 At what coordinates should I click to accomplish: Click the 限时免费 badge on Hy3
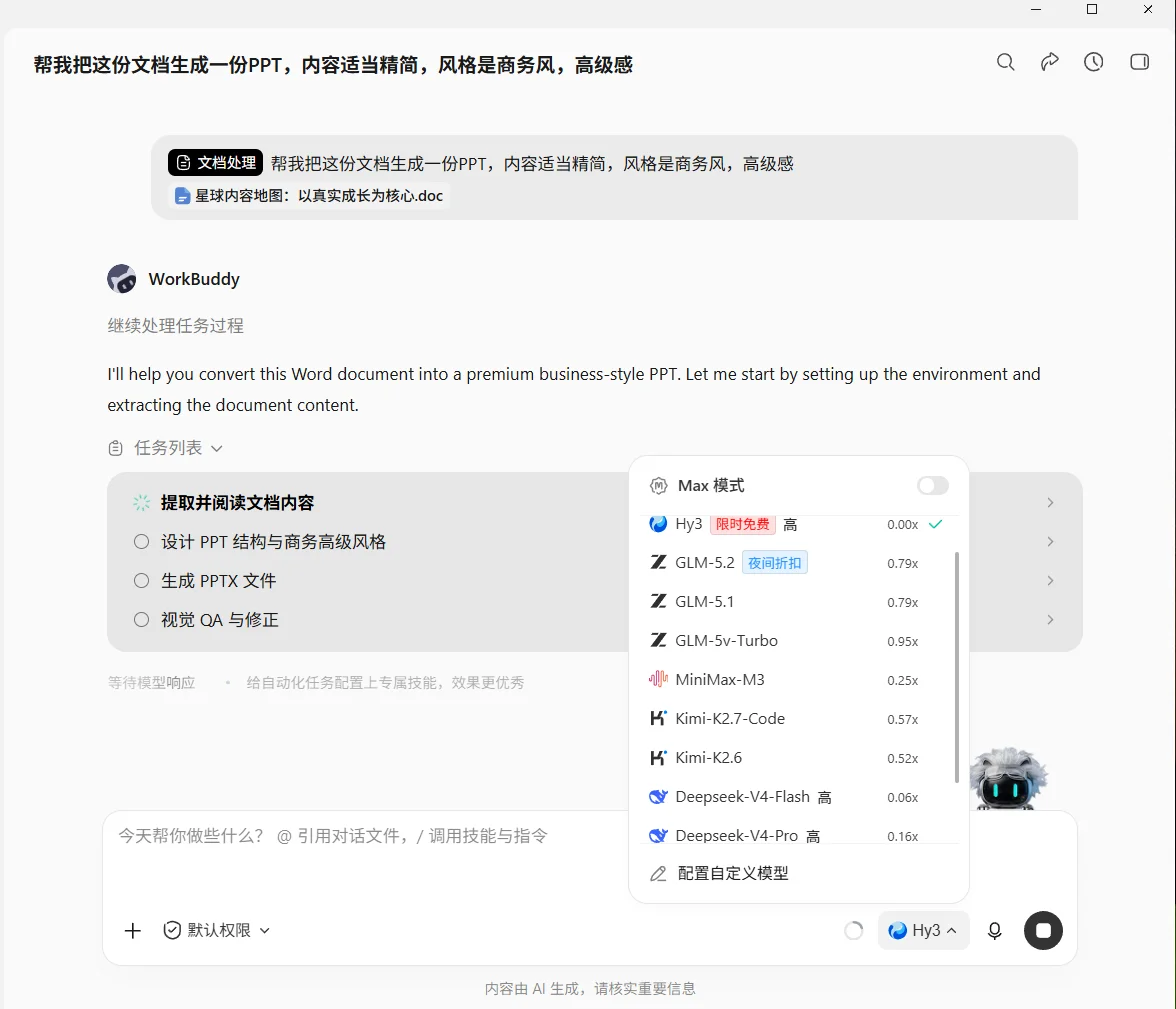(x=742, y=524)
